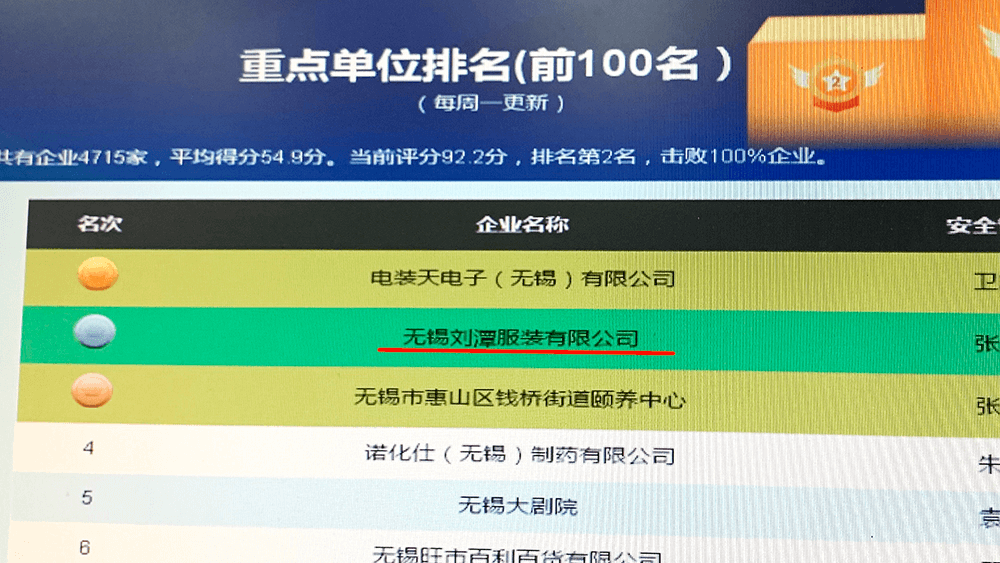Click rank number 6 in the 名次 column
1000x563 pixels.
85,547
